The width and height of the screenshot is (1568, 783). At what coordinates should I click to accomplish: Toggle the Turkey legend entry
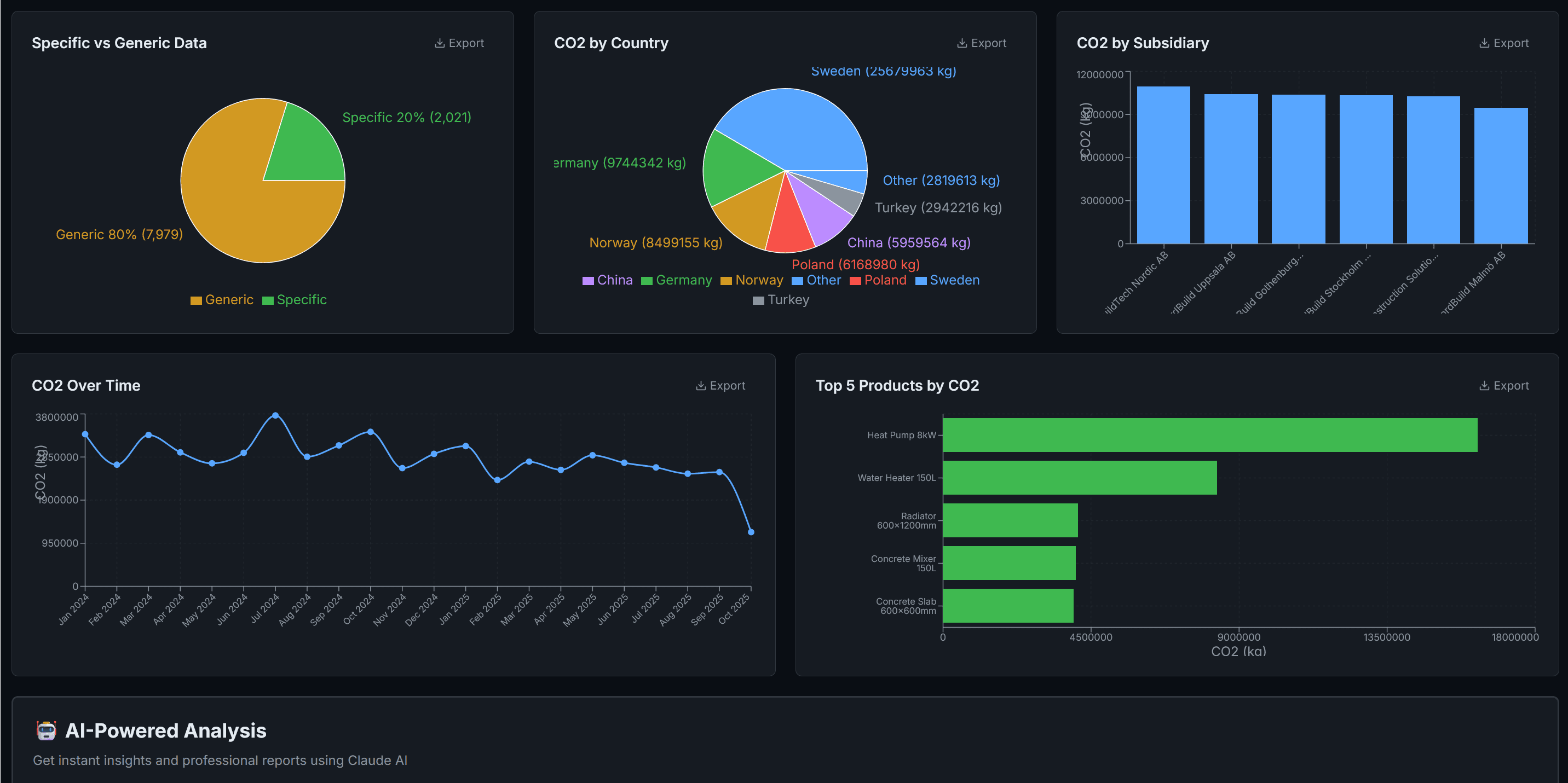point(781,299)
